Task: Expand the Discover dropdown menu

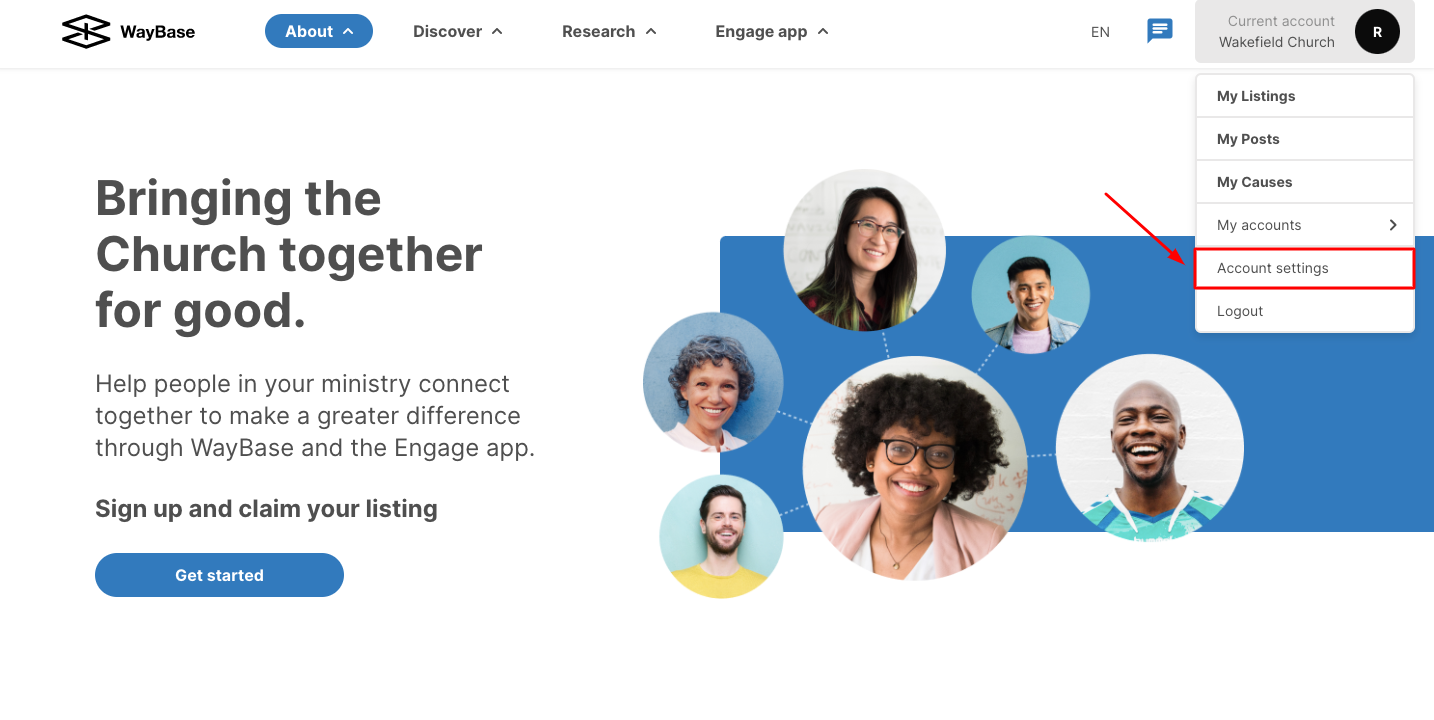Action: point(458,31)
